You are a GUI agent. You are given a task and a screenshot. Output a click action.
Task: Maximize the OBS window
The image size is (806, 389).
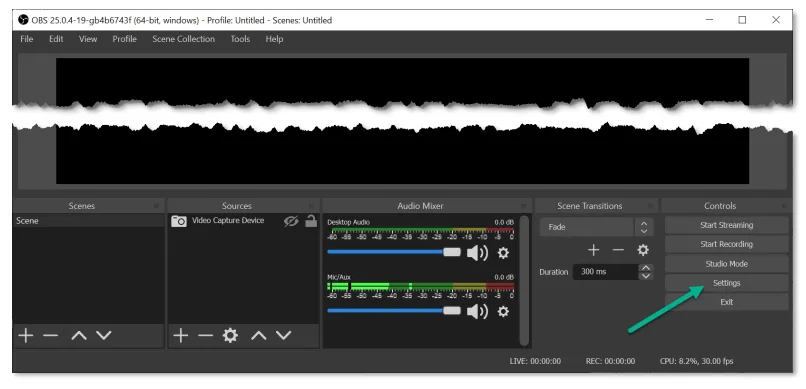click(742, 20)
